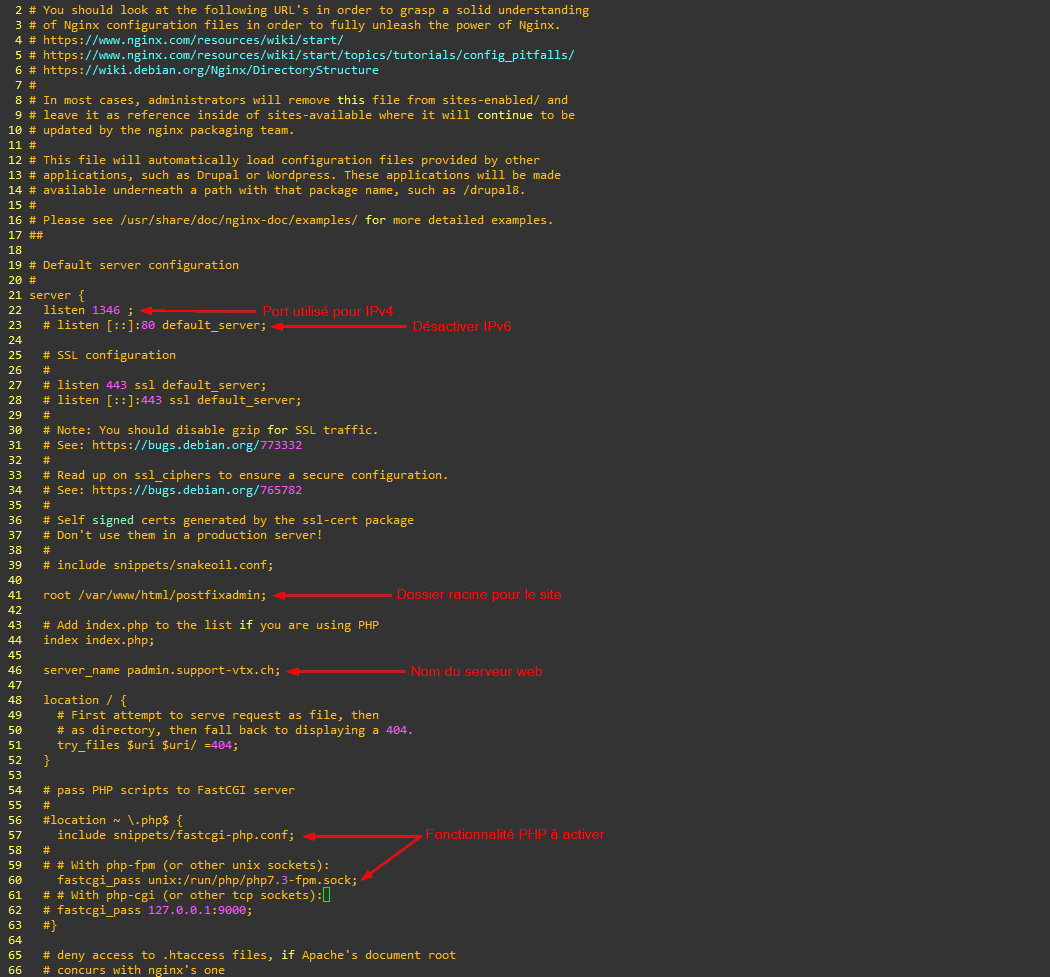Screen dimensions: 1050x977
Task: Click 'fastcgi_pass unix:/run/php/php7.3-fpm.sock;' line
Action: [x=208, y=880]
